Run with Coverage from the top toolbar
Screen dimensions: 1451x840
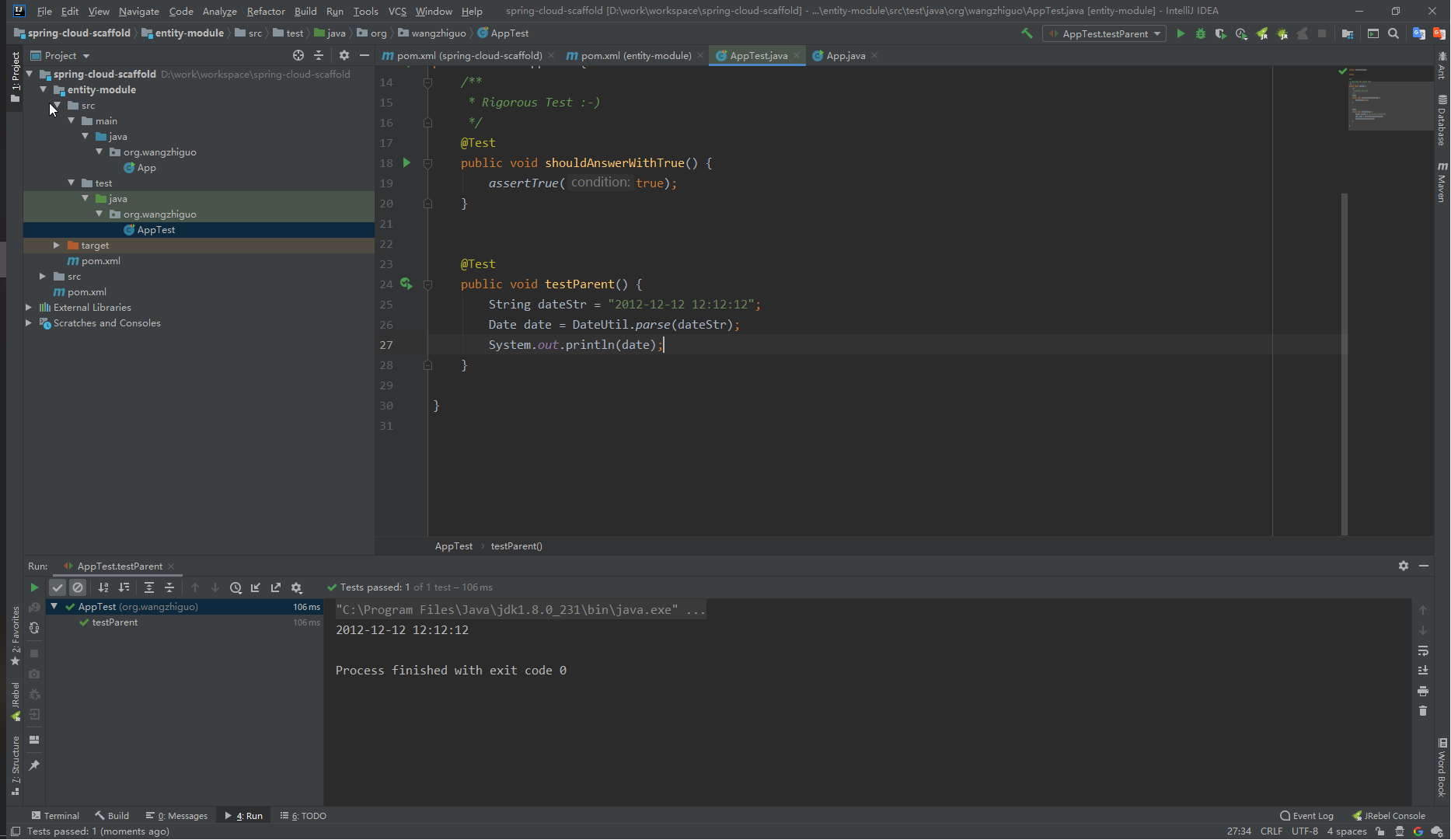(x=1221, y=33)
